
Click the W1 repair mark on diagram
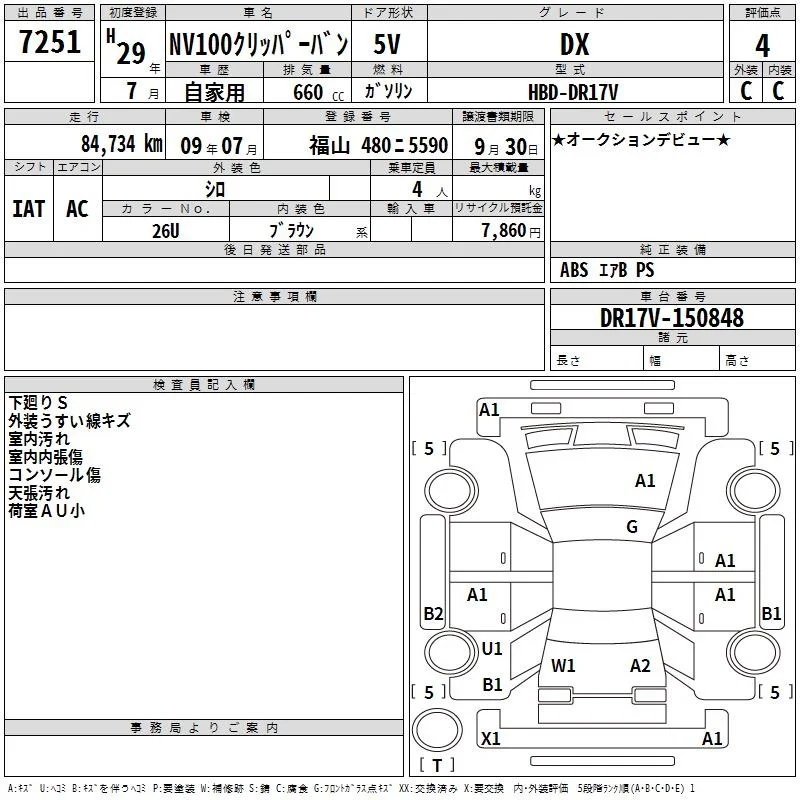click(563, 666)
